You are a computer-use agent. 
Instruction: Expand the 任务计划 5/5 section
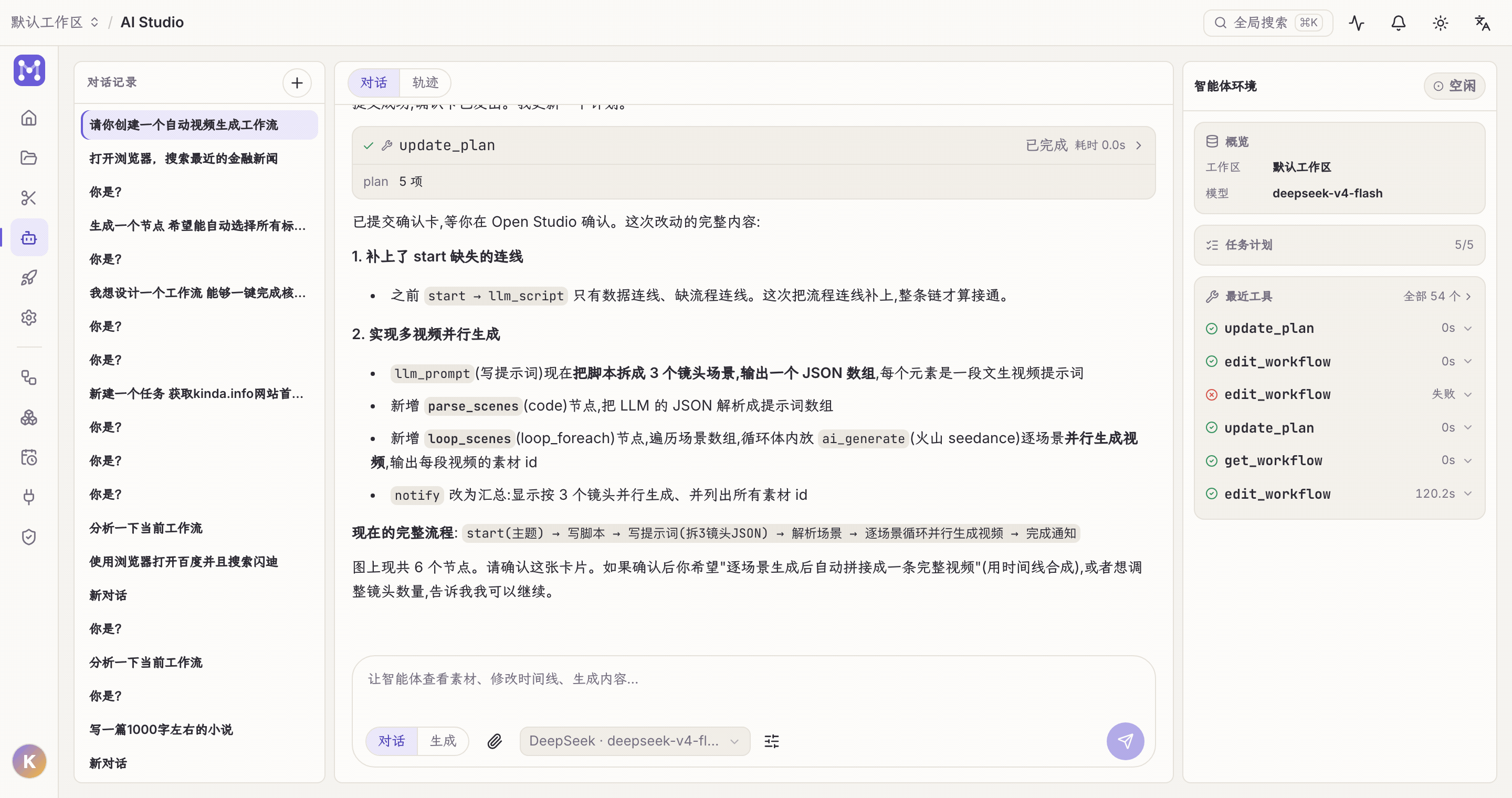coord(1339,245)
